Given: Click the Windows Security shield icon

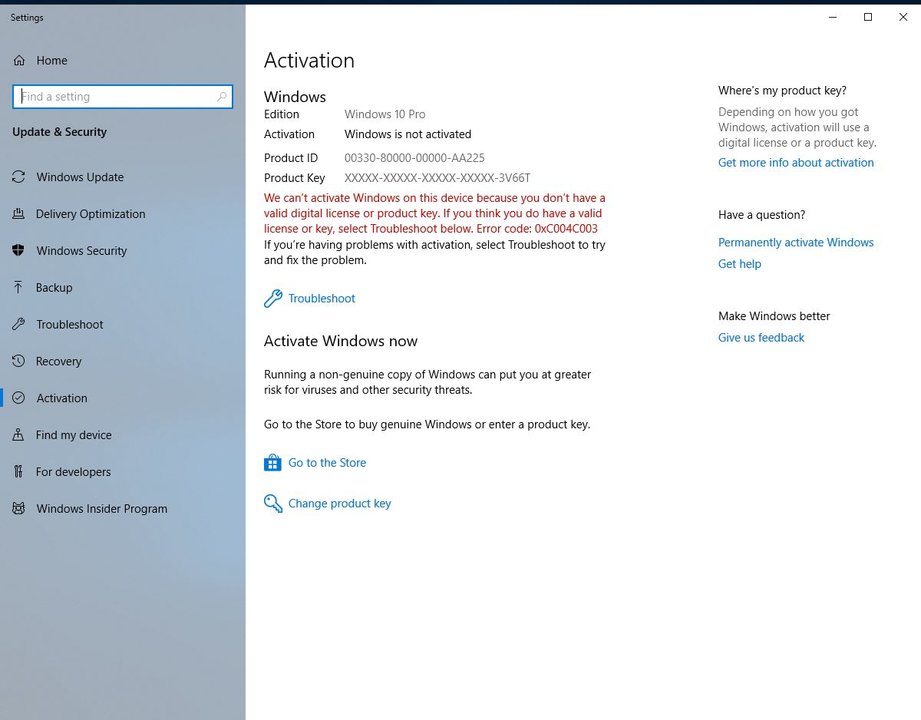Looking at the screenshot, I should 19,251.
